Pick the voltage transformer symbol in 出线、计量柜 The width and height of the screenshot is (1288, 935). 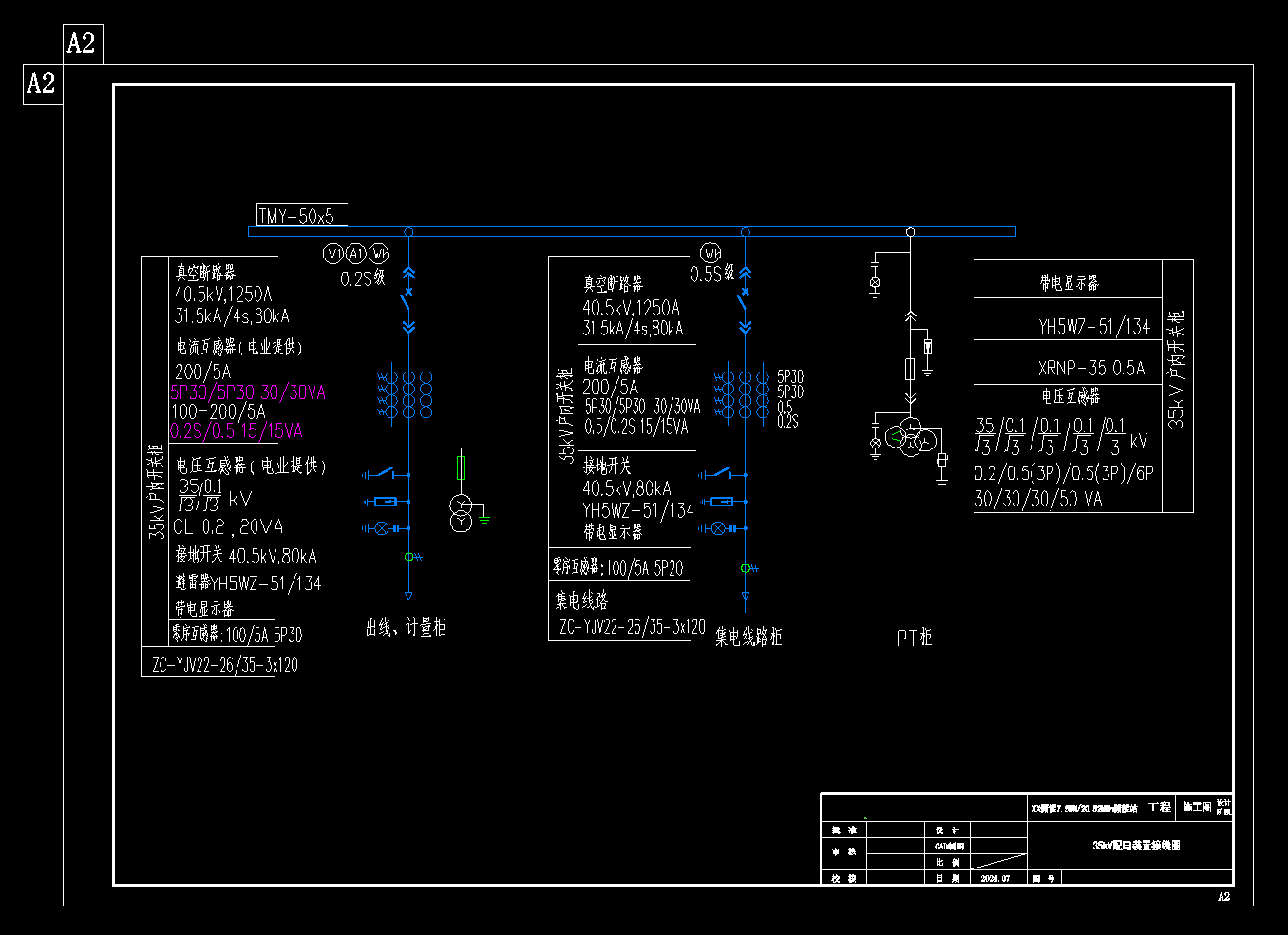click(461, 513)
